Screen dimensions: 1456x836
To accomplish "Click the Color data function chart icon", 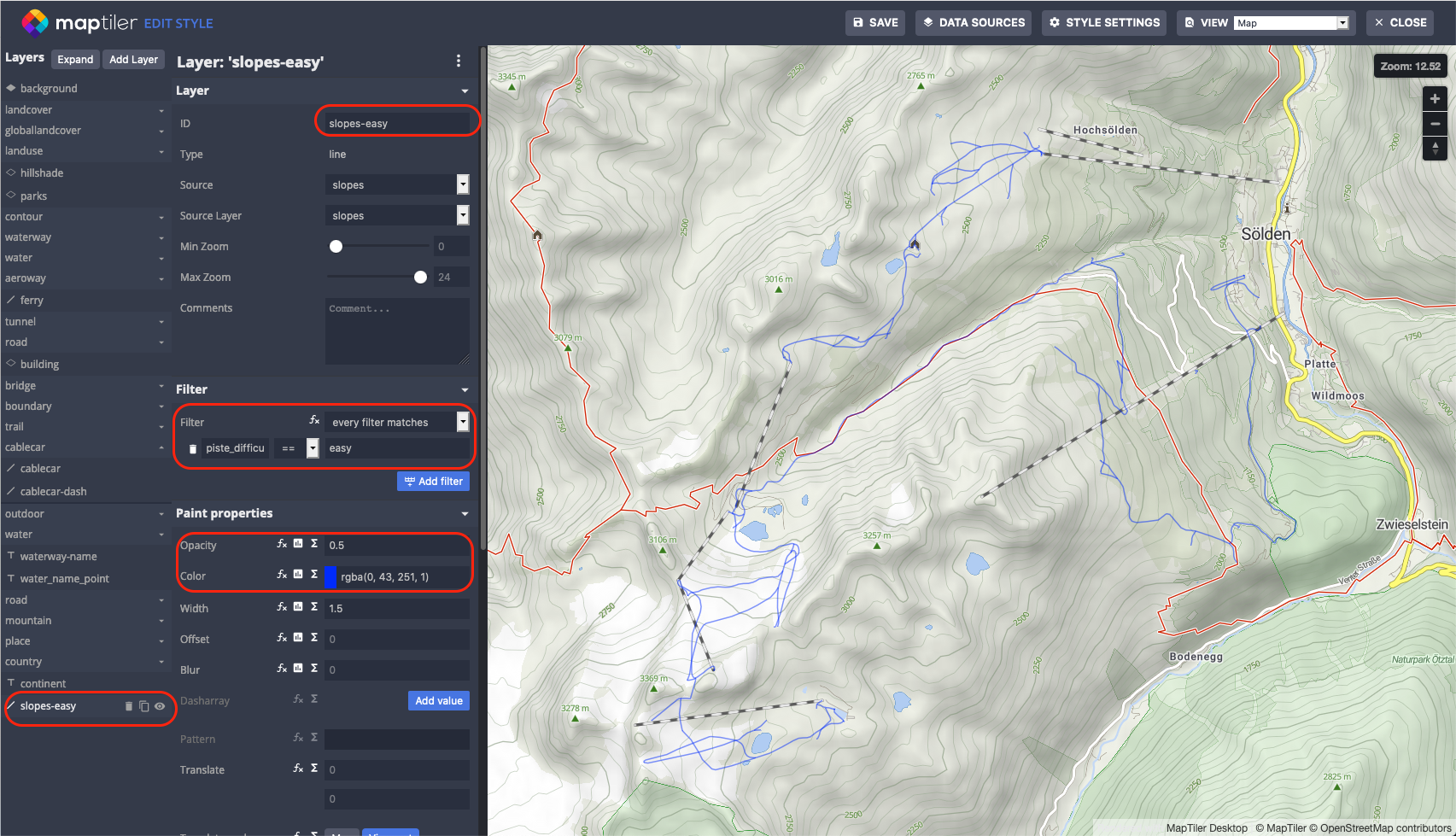I will tap(298, 575).
